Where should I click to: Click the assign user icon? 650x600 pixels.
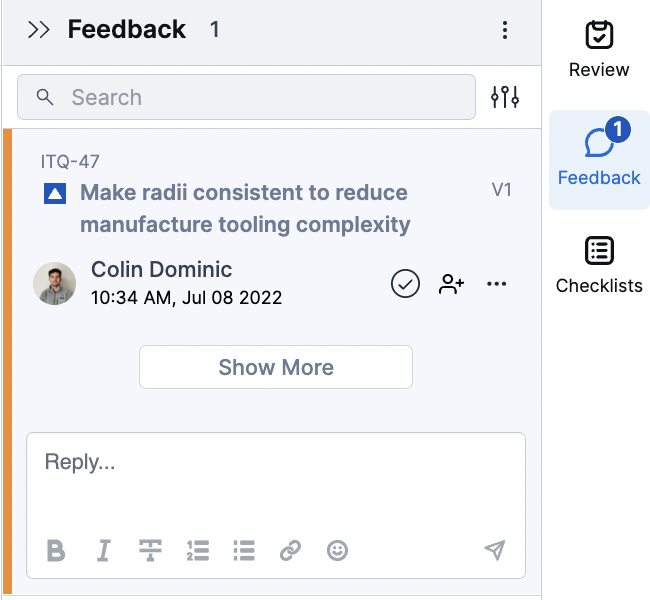coord(452,284)
